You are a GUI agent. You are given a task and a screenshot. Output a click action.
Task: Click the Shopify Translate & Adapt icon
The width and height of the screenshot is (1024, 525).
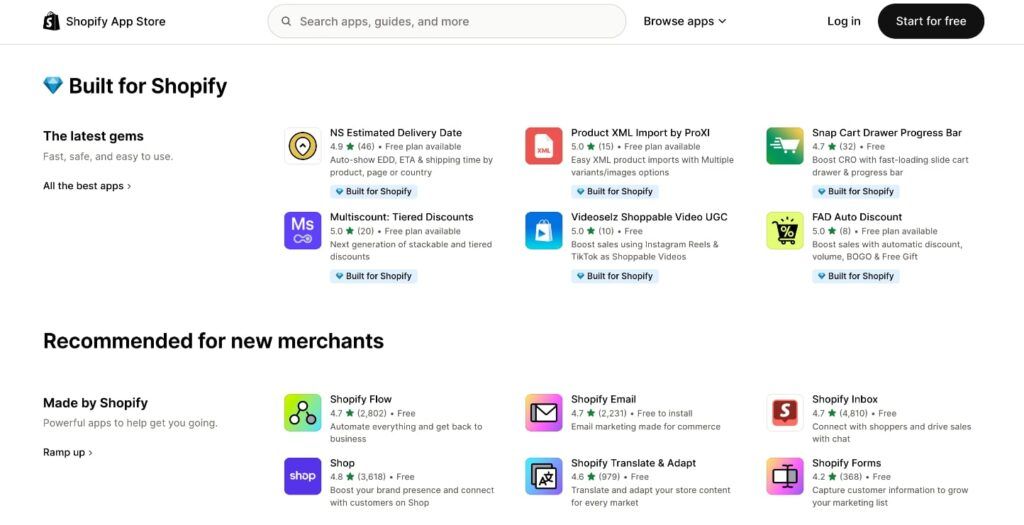coord(543,476)
